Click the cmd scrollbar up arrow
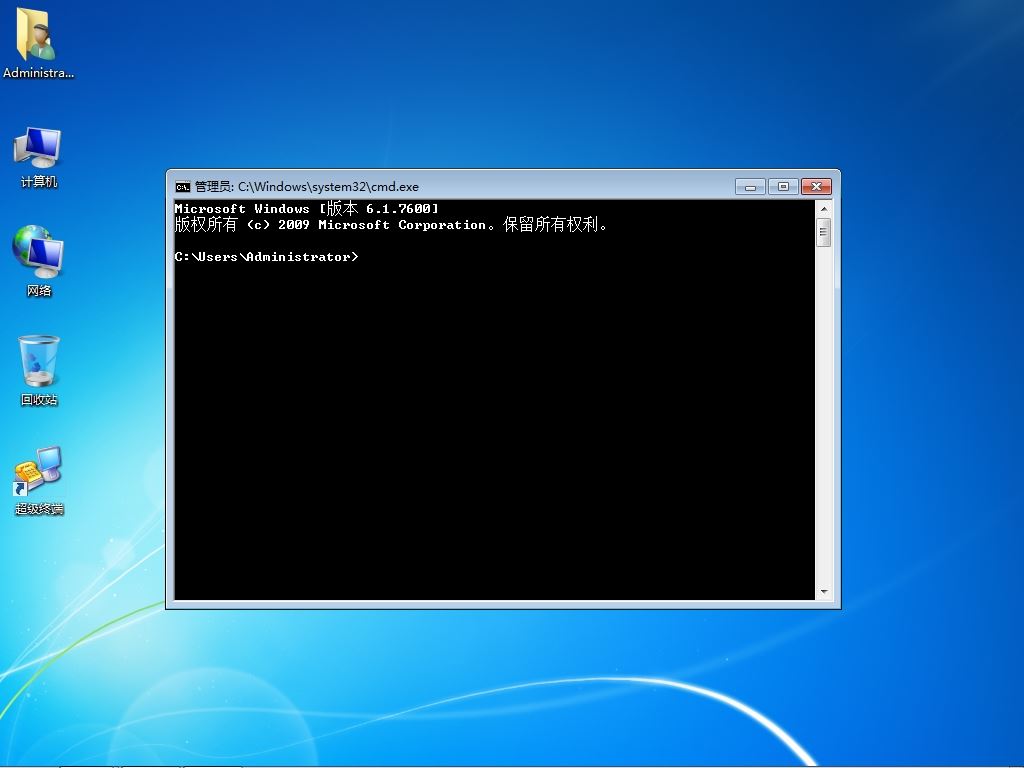This screenshot has height=768, width=1024. [x=824, y=209]
